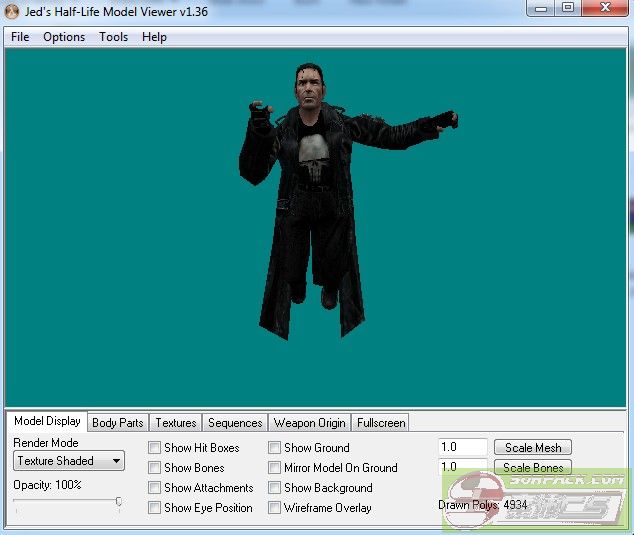Click the mesh scale value field
This screenshot has height=535, width=634.
[x=463, y=447]
